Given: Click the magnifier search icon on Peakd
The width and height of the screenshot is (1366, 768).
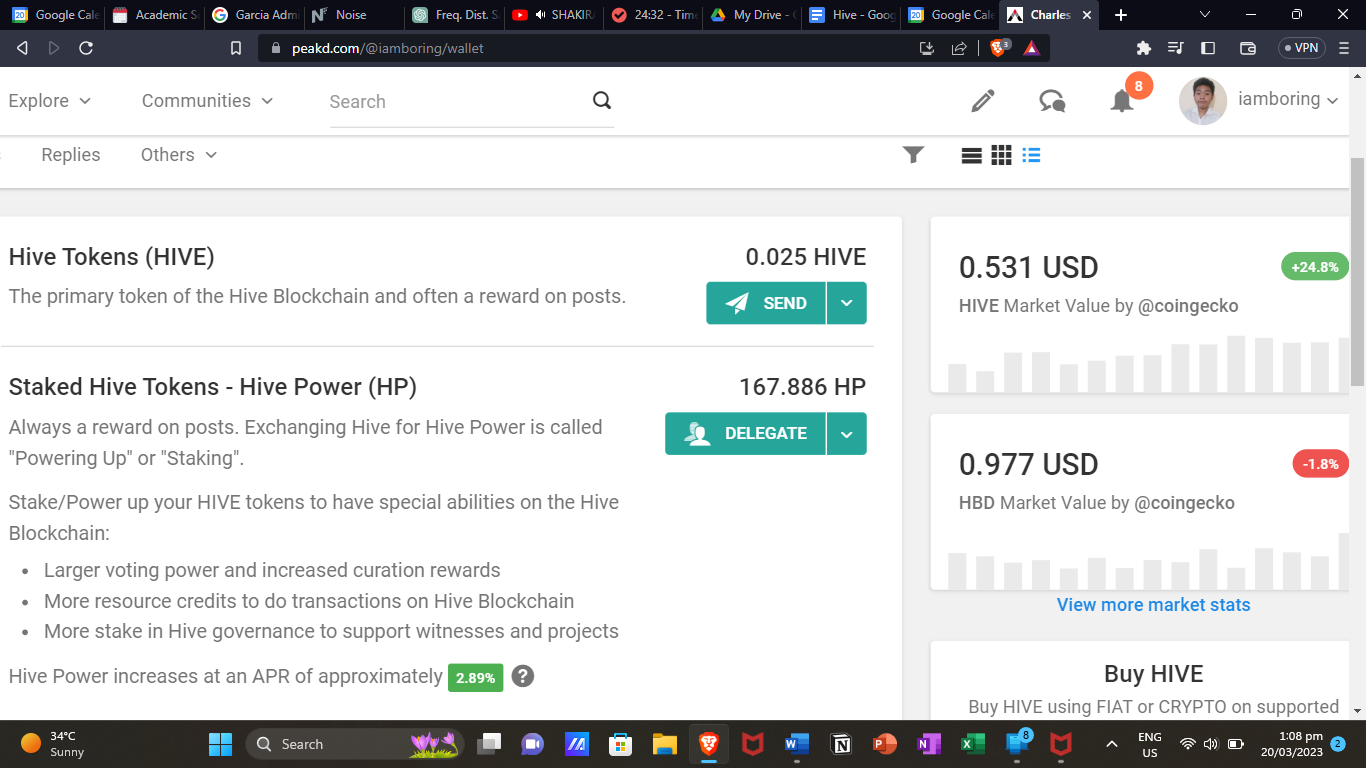Looking at the screenshot, I should [x=602, y=100].
